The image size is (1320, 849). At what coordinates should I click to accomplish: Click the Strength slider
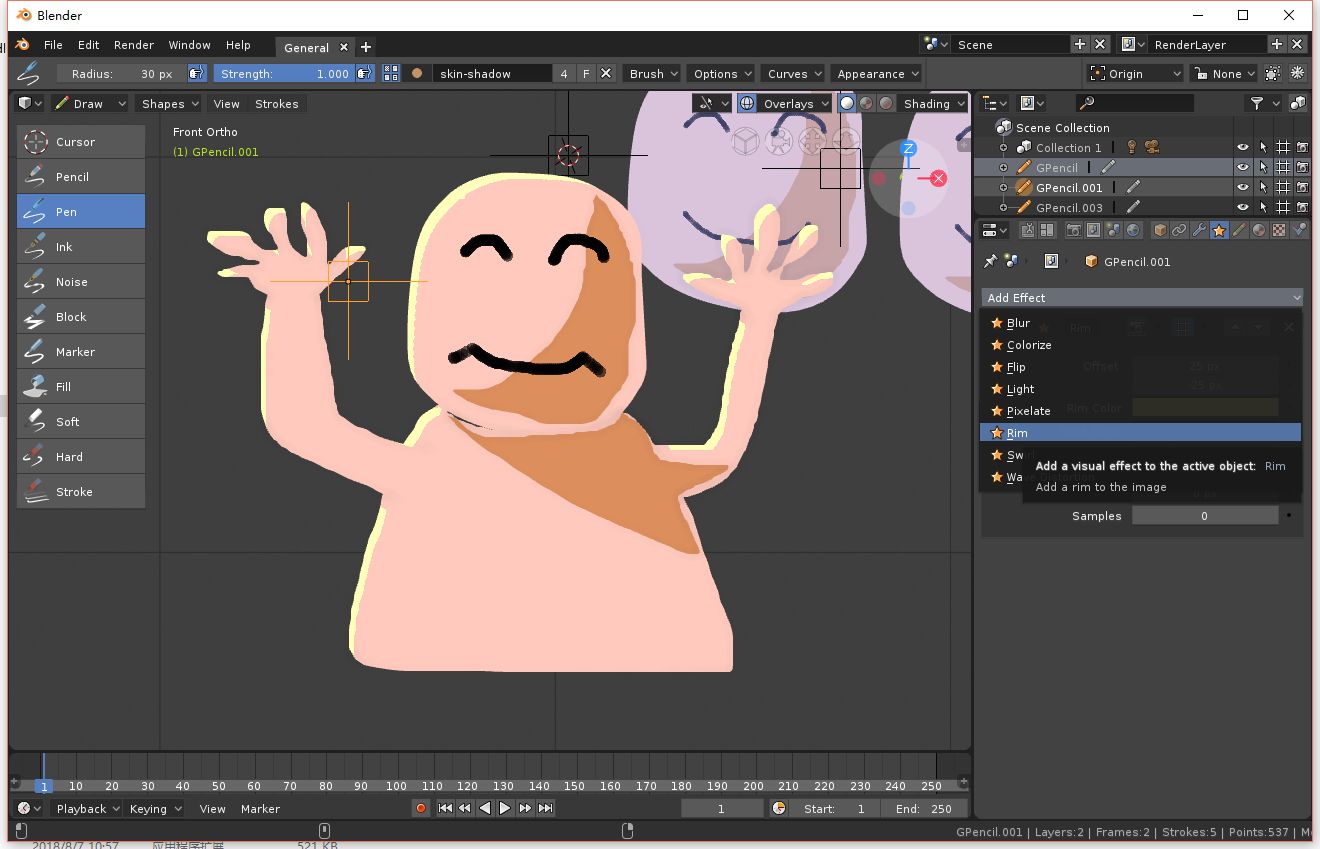[284, 74]
